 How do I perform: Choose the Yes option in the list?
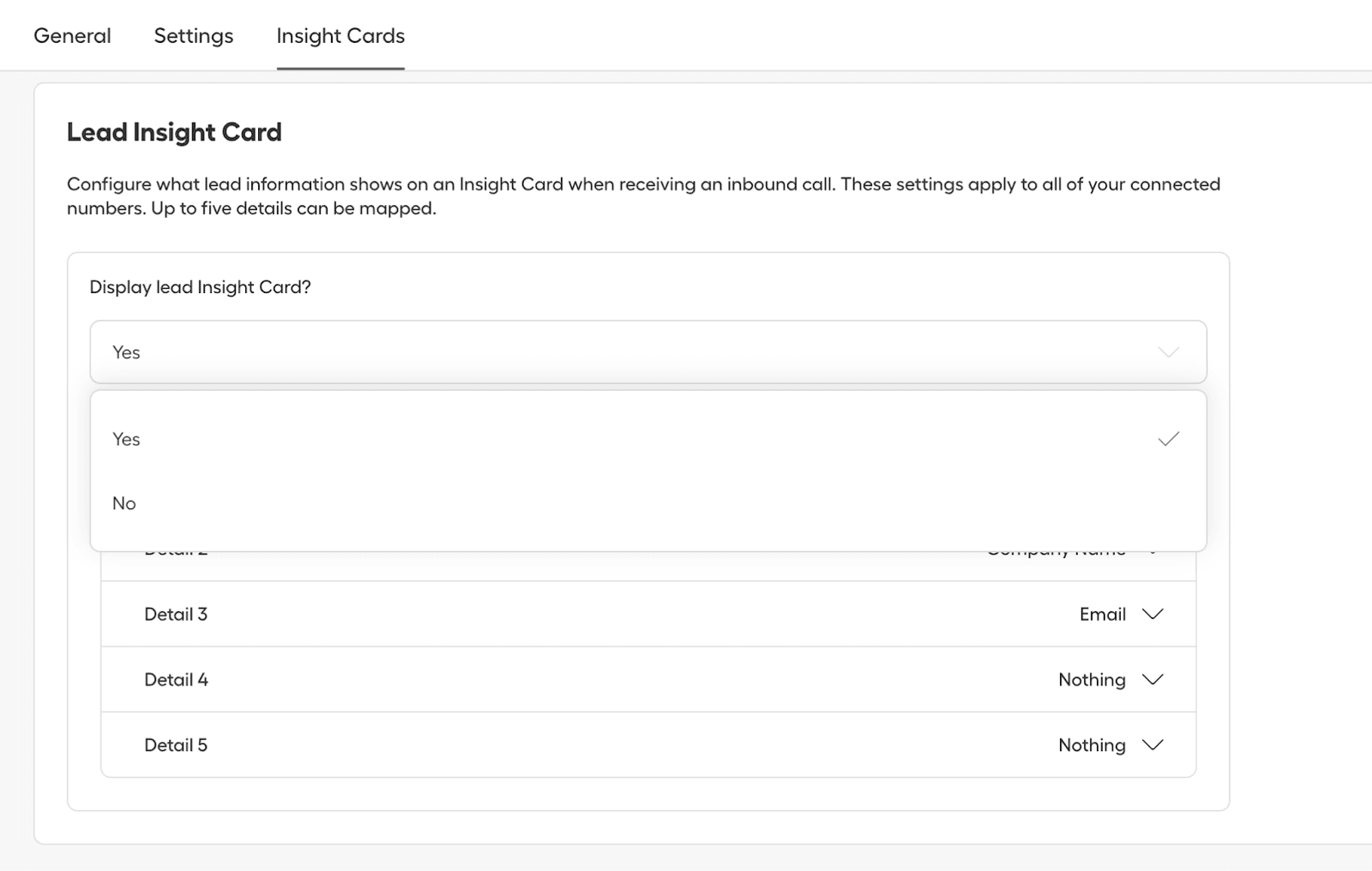(126, 439)
